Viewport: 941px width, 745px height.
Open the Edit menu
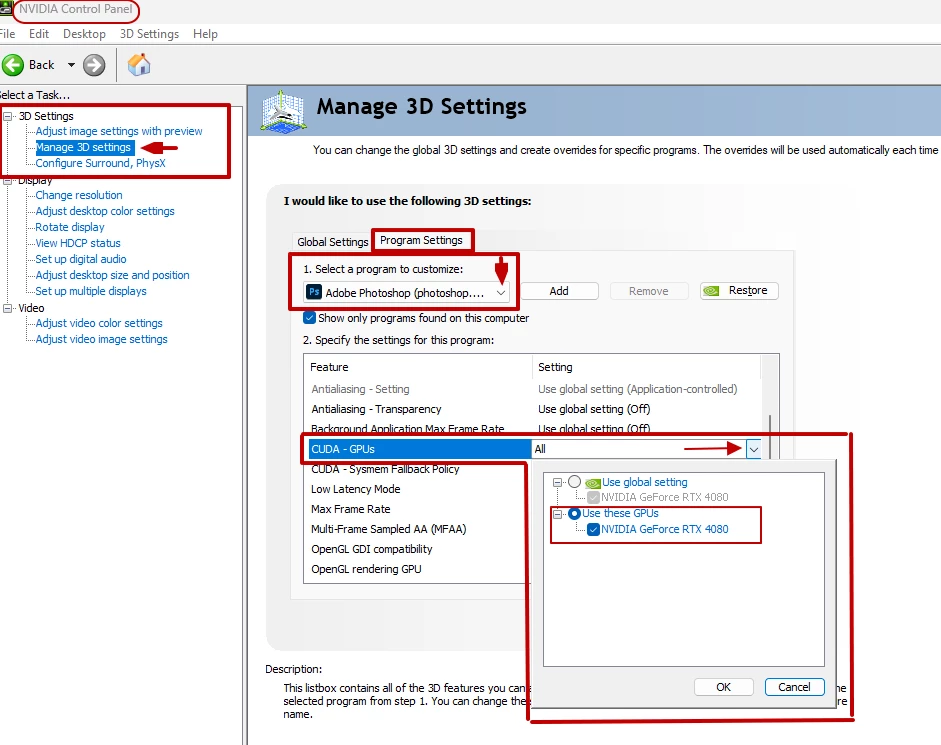pyautogui.click(x=39, y=34)
